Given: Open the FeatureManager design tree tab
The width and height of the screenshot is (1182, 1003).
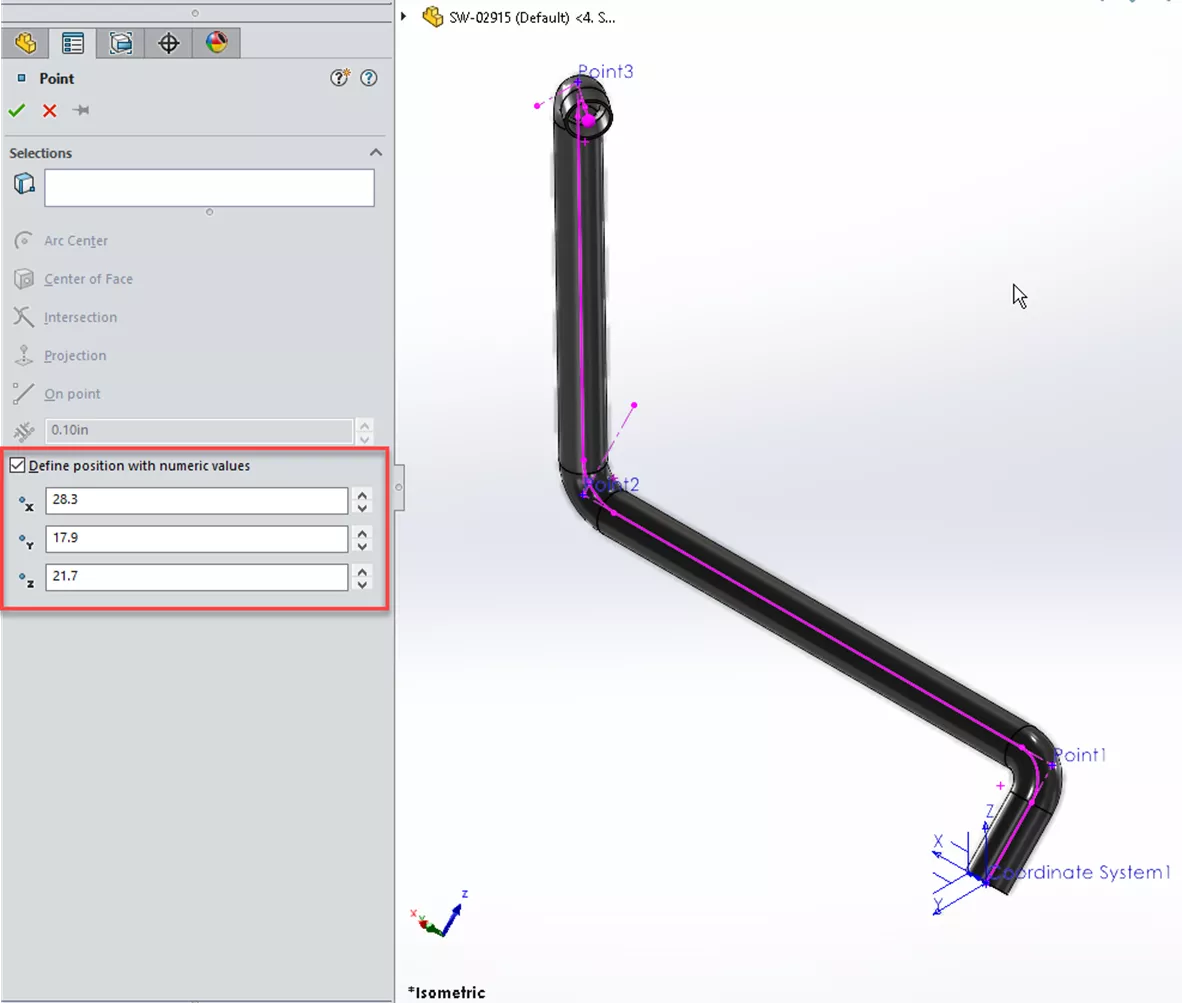Looking at the screenshot, I should click(25, 43).
